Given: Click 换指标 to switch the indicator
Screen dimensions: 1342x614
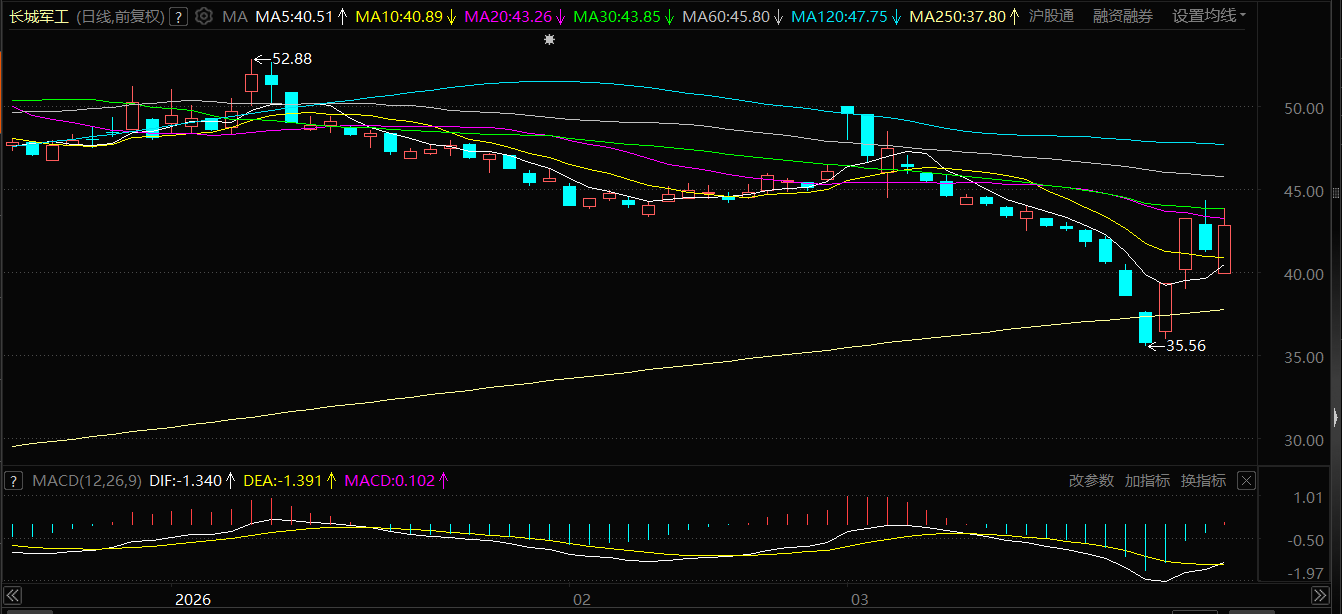Looking at the screenshot, I should point(1203,481).
